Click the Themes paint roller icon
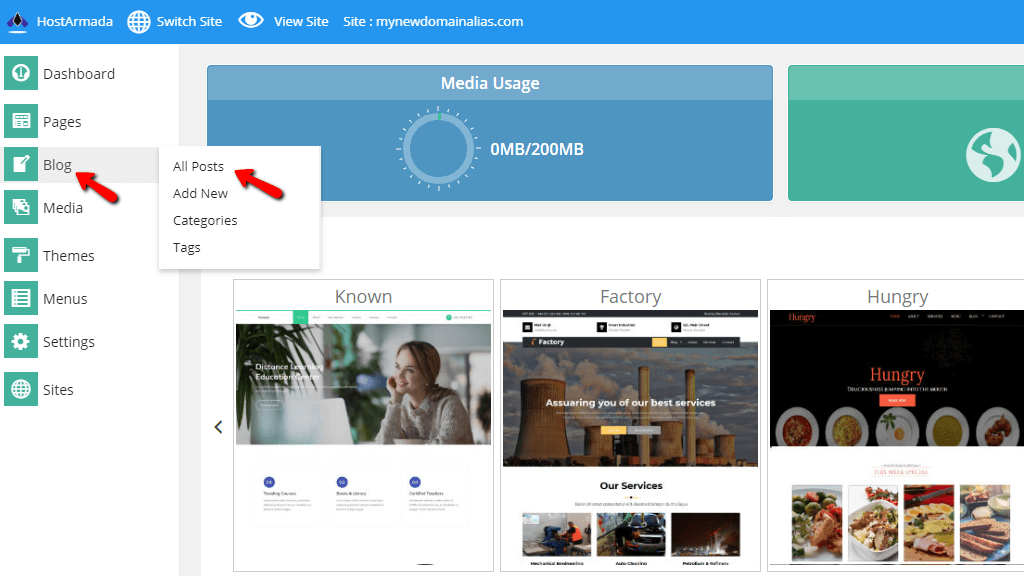Viewport: 1024px width, 576px height. point(21,255)
